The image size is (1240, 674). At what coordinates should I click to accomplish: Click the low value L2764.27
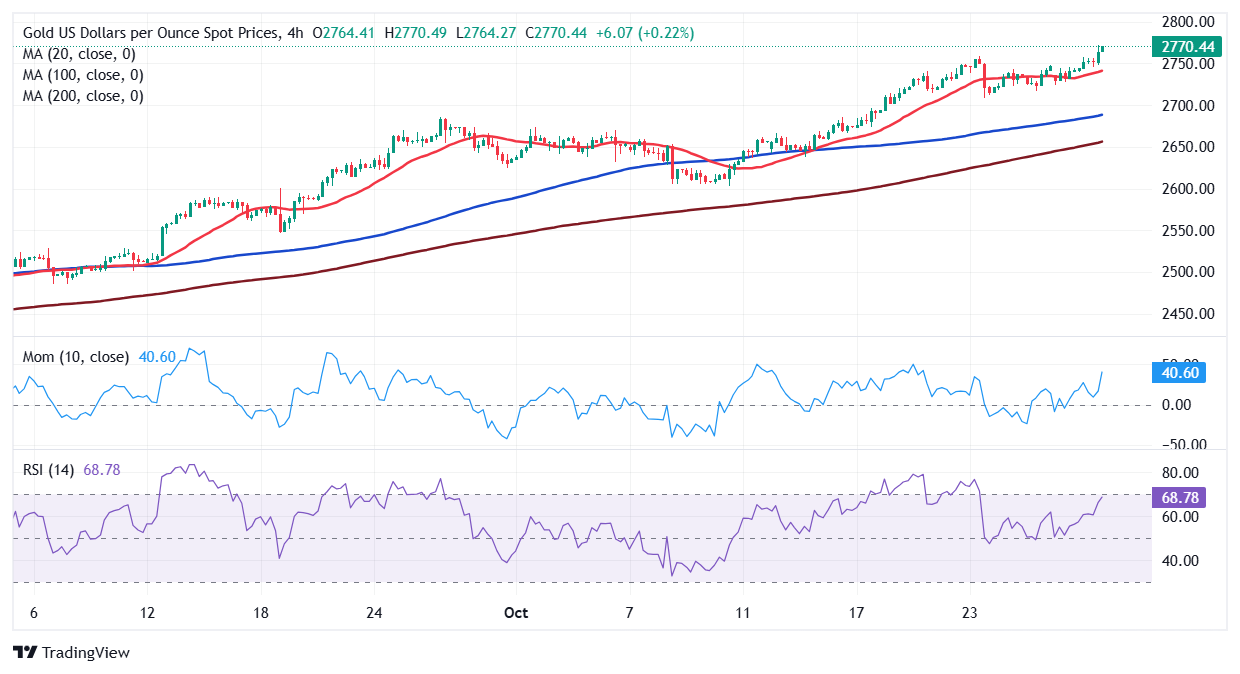coord(486,32)
